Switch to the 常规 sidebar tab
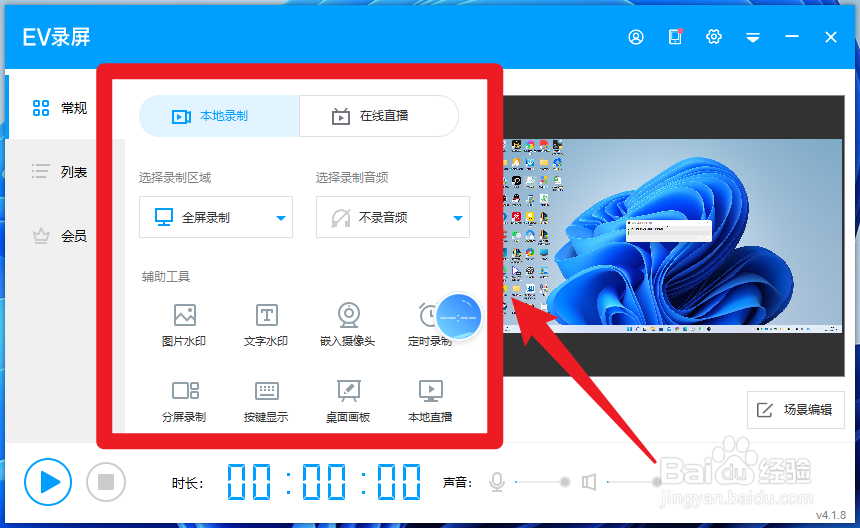This screenshot has height=528, width=860. pyautogui.click(x=60, y=108)
